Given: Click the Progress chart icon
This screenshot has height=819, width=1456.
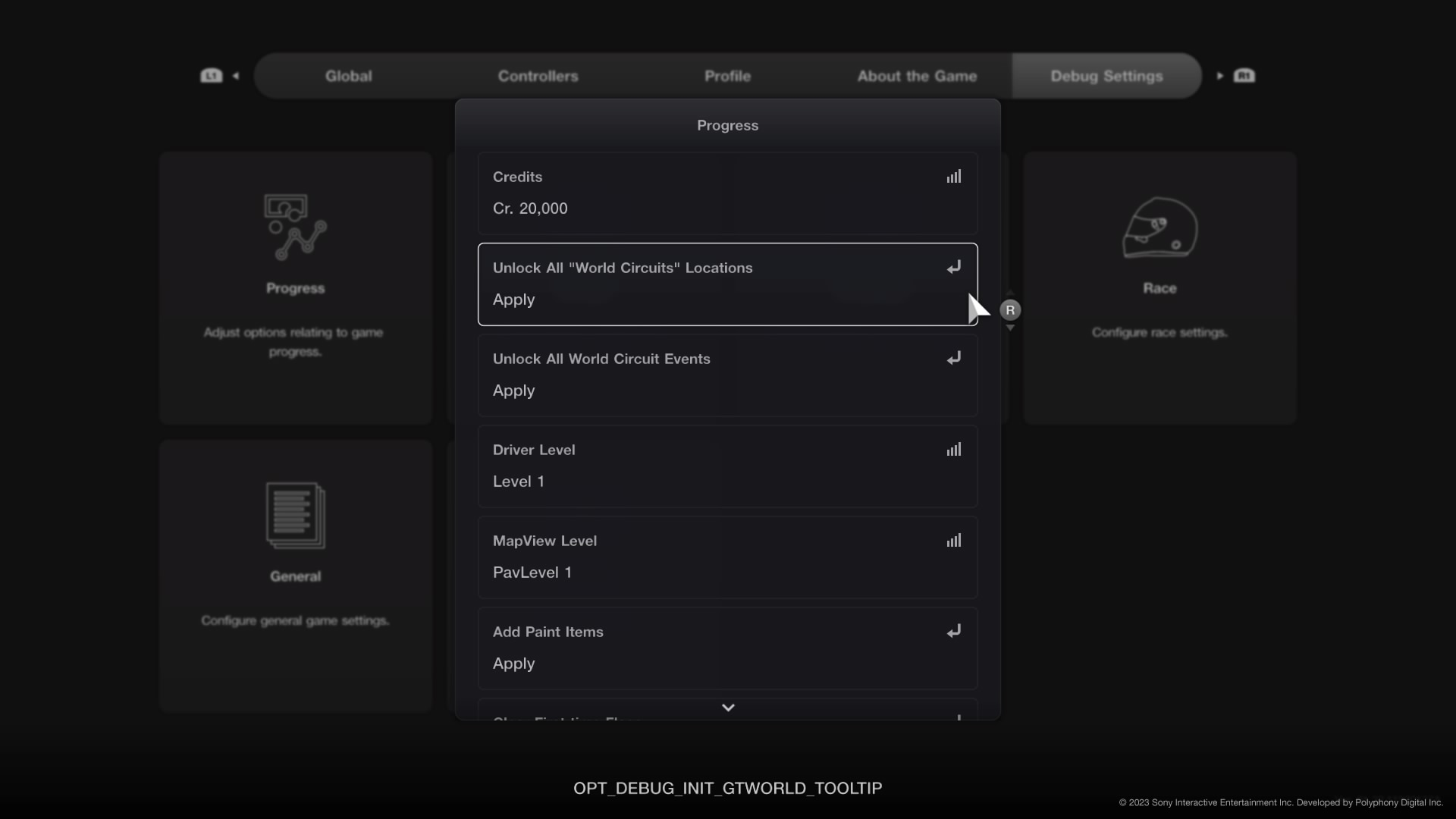Looking at the screenshot, I should (x=295, y=227).
